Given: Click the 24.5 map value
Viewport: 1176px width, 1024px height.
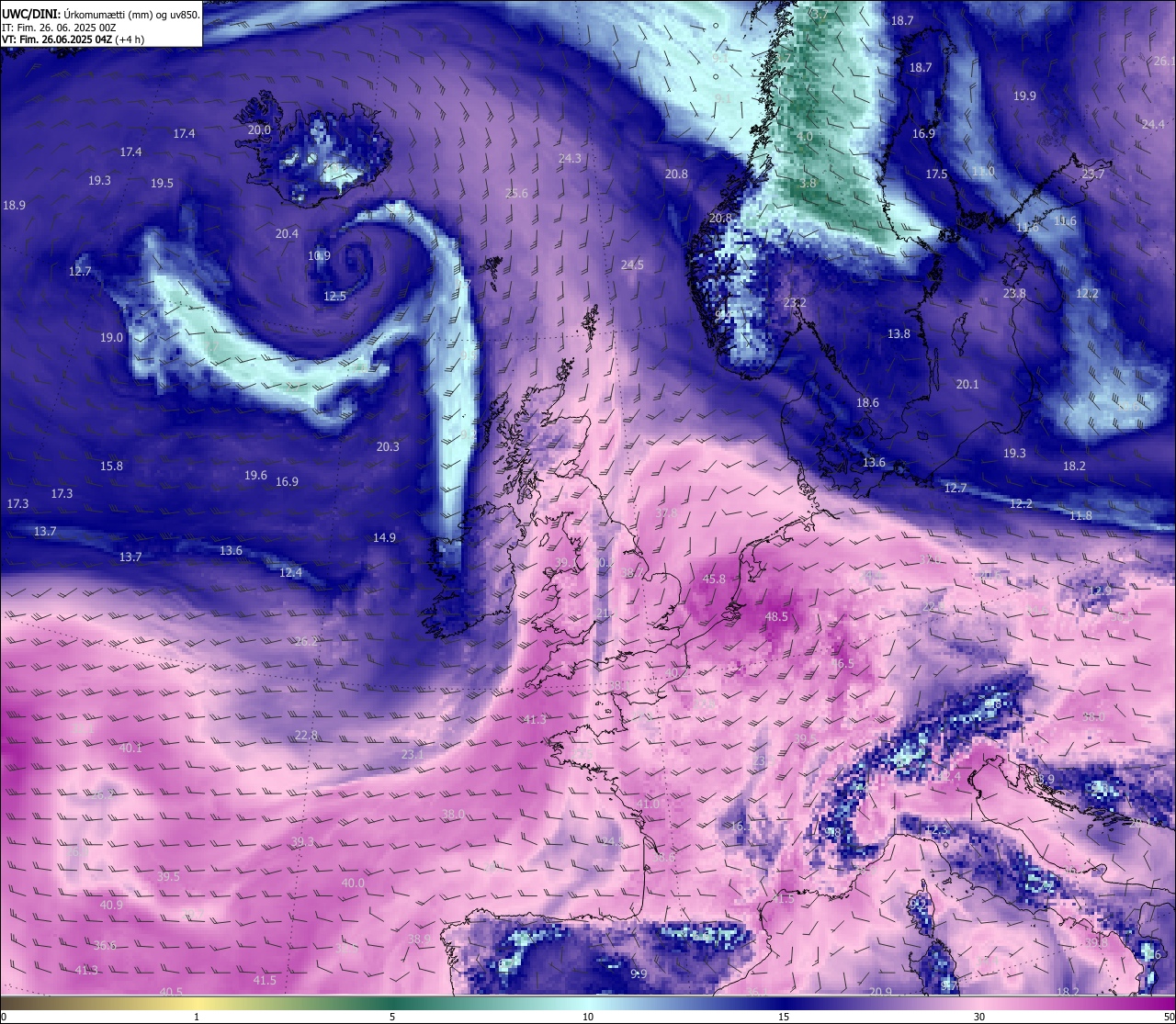Looking at the screenshot, I should tap(632, 265).
